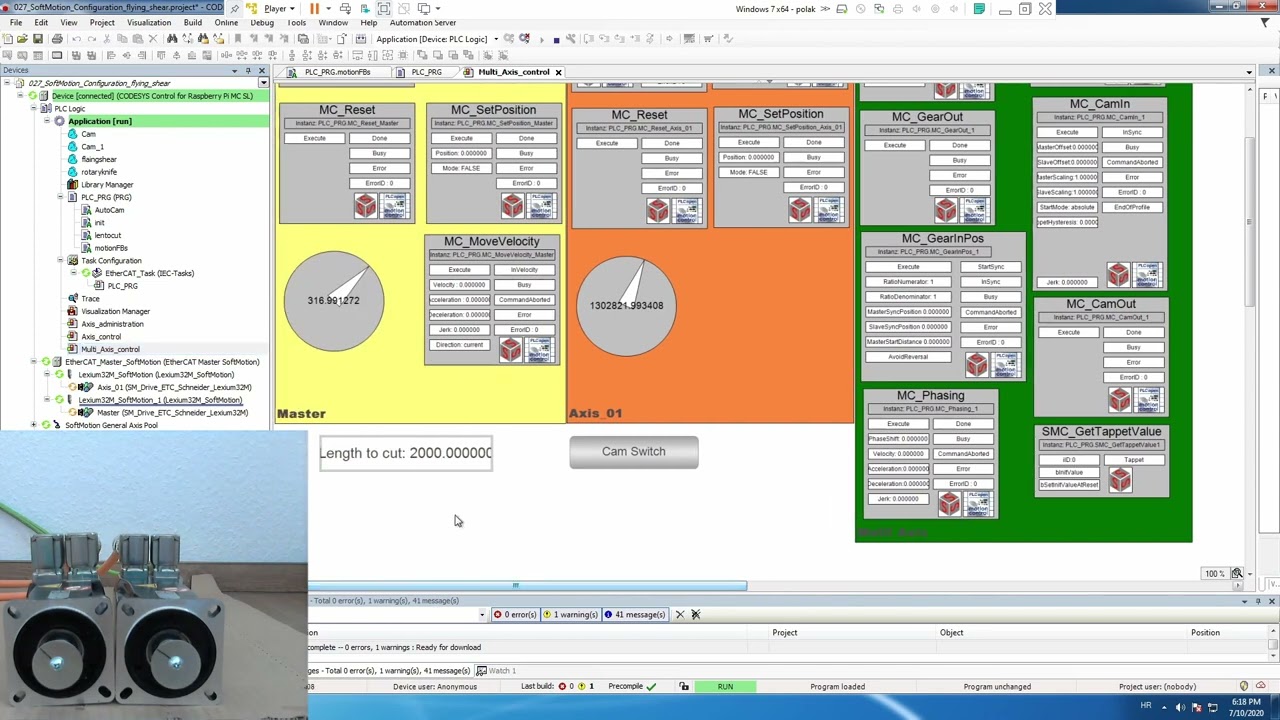Click the pause icon in Player bar
Viewport: 1280px width, 720px height.
pos(314,8)
